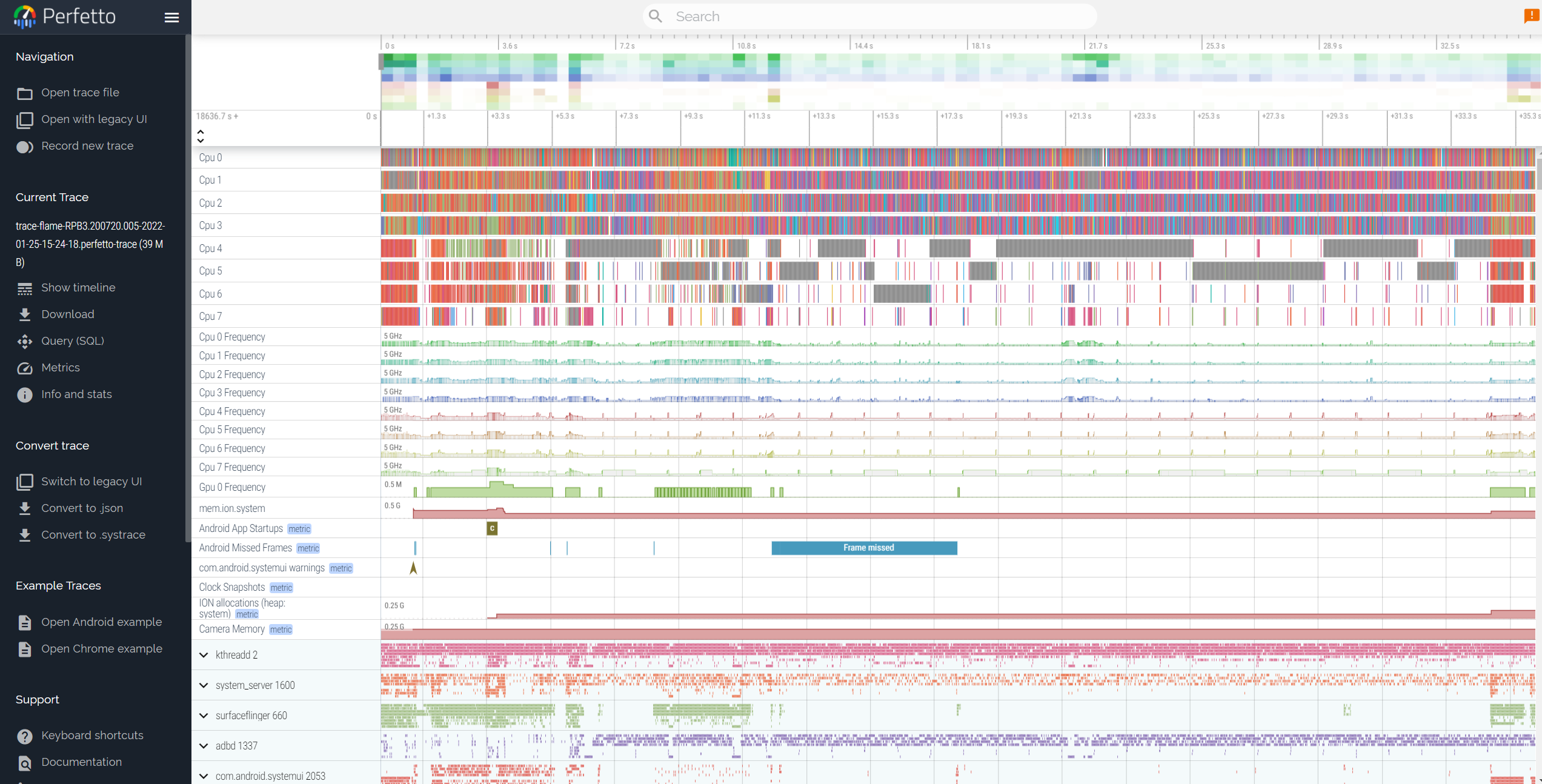Click the Record new trace icon
The height and width of the screenshot is (784, 1542).
coord(25,147)
